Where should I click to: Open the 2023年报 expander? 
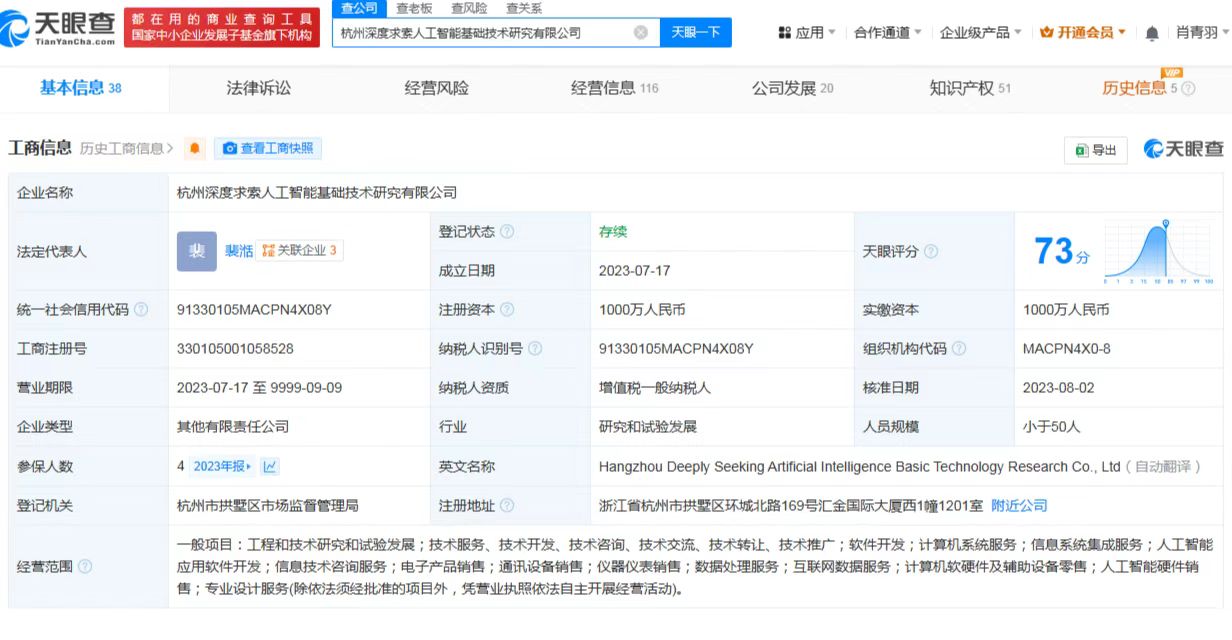click(x=223, y=466)
